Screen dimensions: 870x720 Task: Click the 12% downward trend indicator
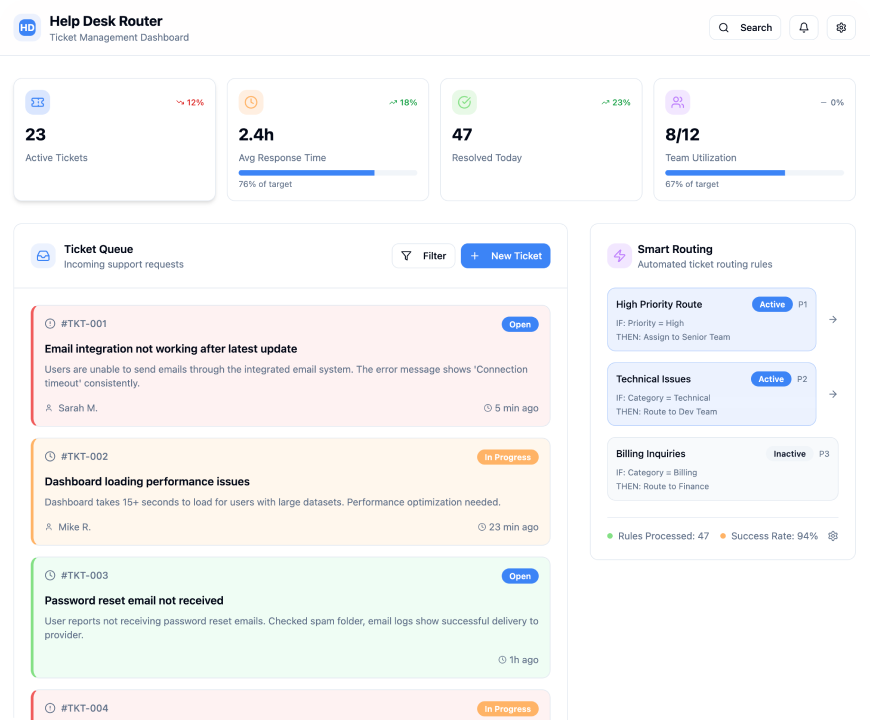coord(190,103)
